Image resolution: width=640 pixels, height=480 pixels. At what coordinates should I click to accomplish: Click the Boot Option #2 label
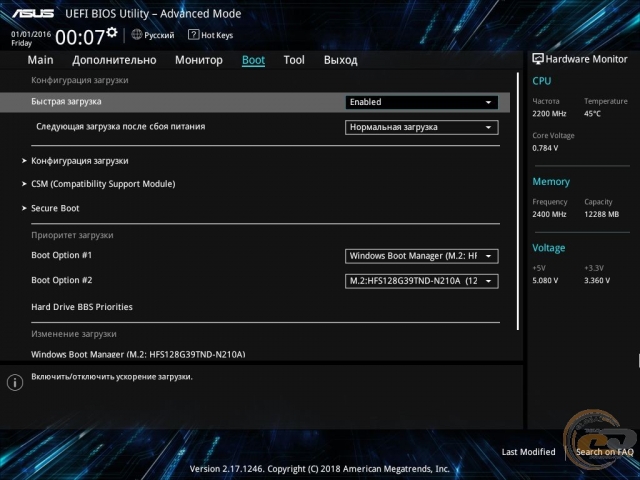click(62, 280)
